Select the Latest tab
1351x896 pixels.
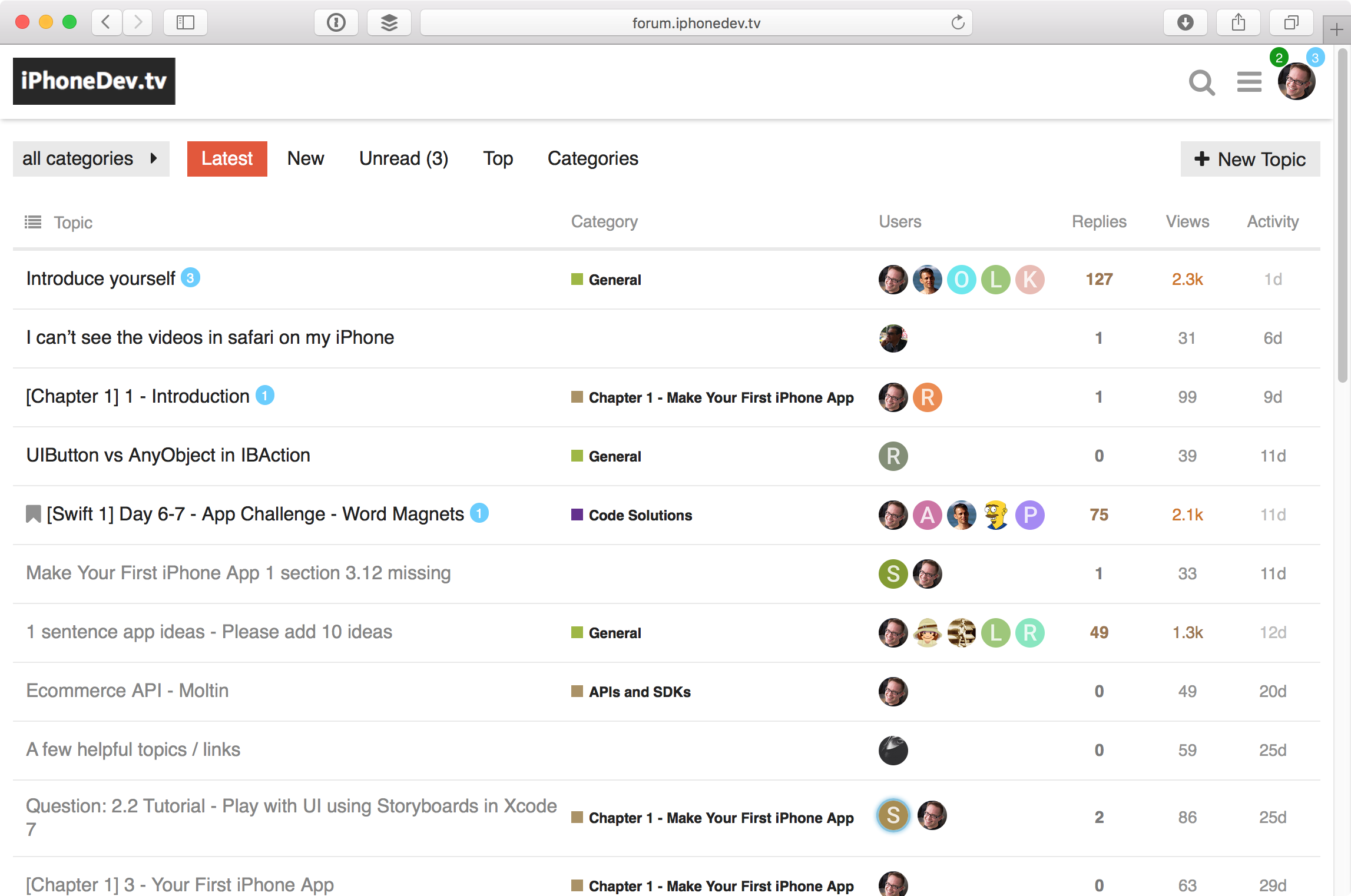[227, 159]
